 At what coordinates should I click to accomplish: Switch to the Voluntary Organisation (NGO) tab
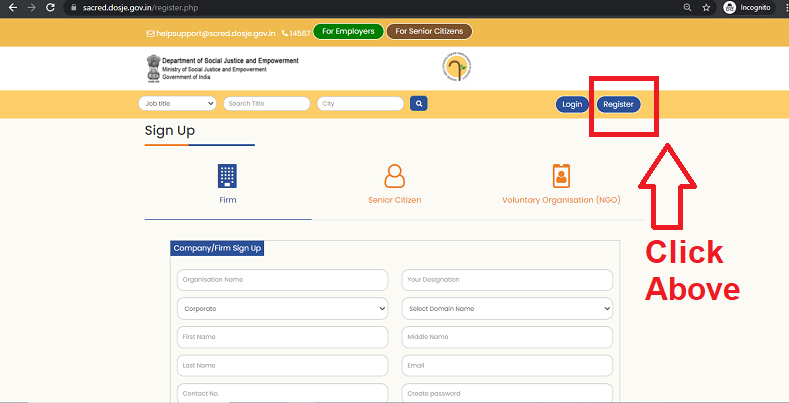(561, 200)
